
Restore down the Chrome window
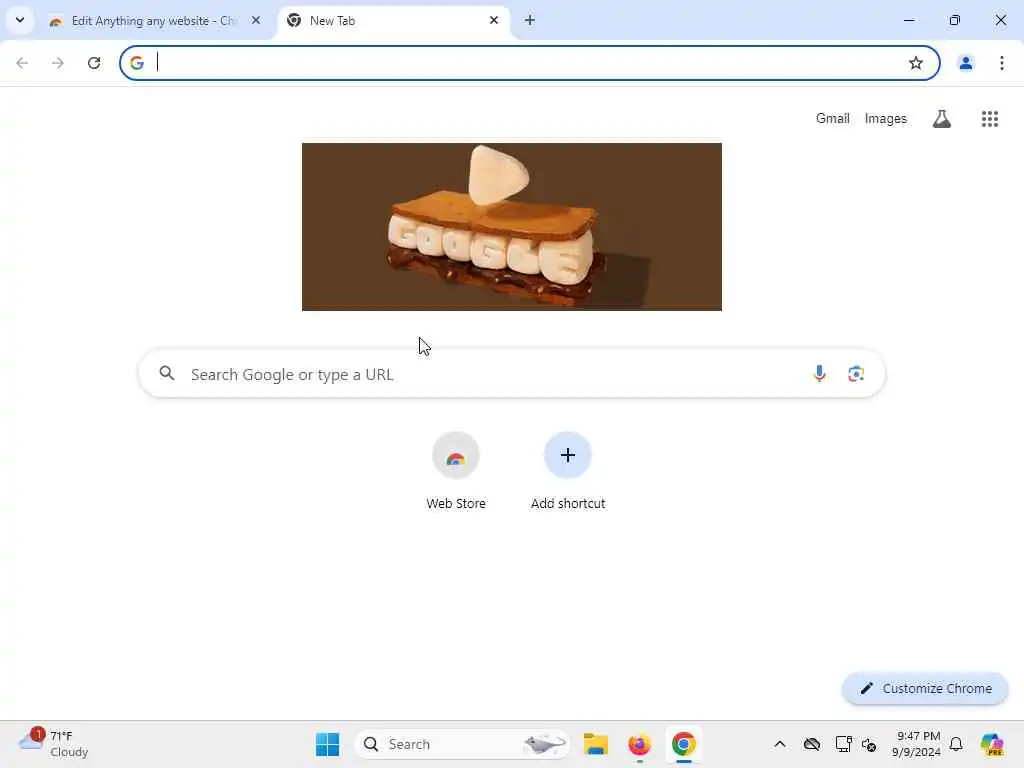click(x=954, y=20)
